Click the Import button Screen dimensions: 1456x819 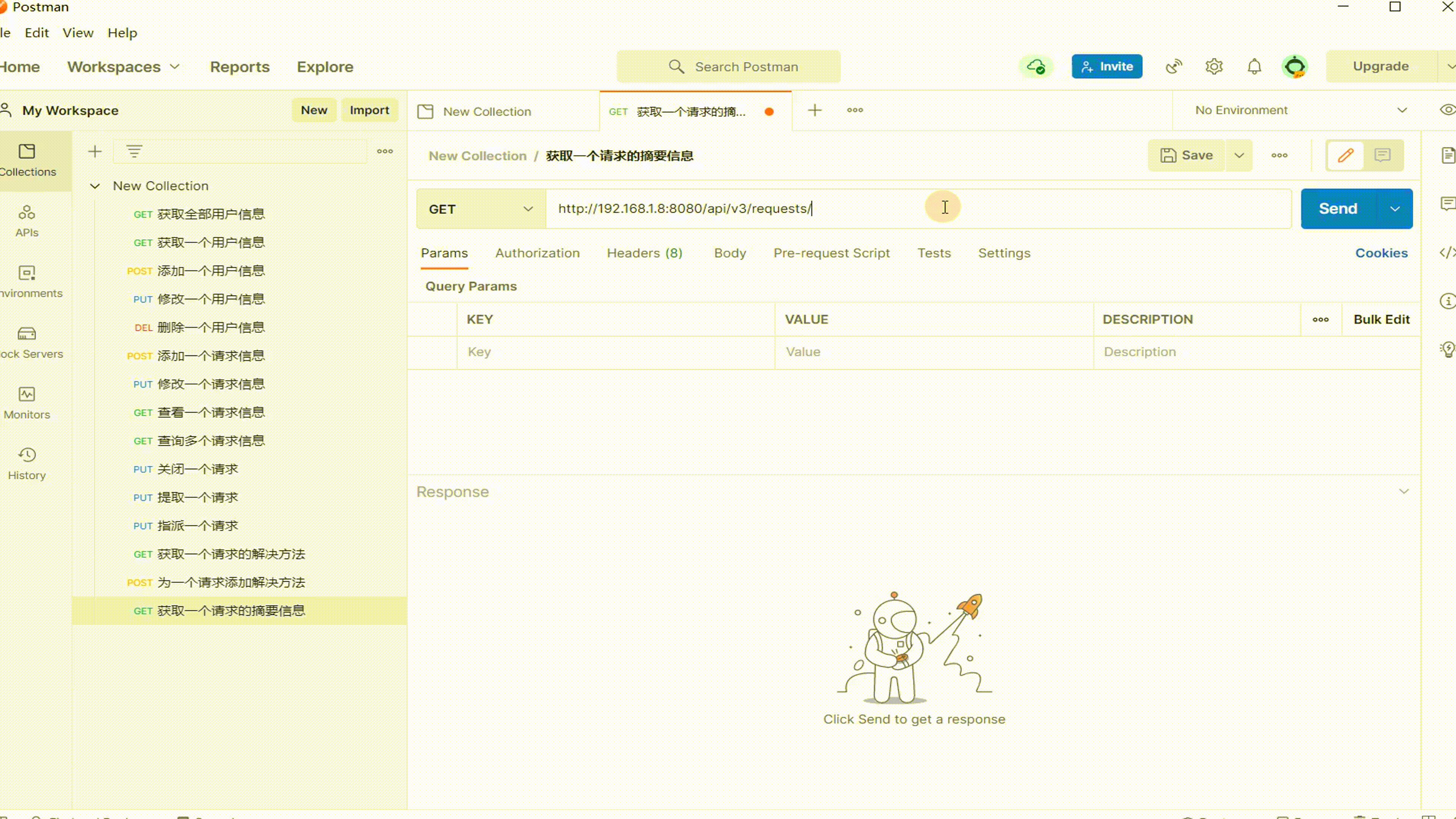click(369, 110)
